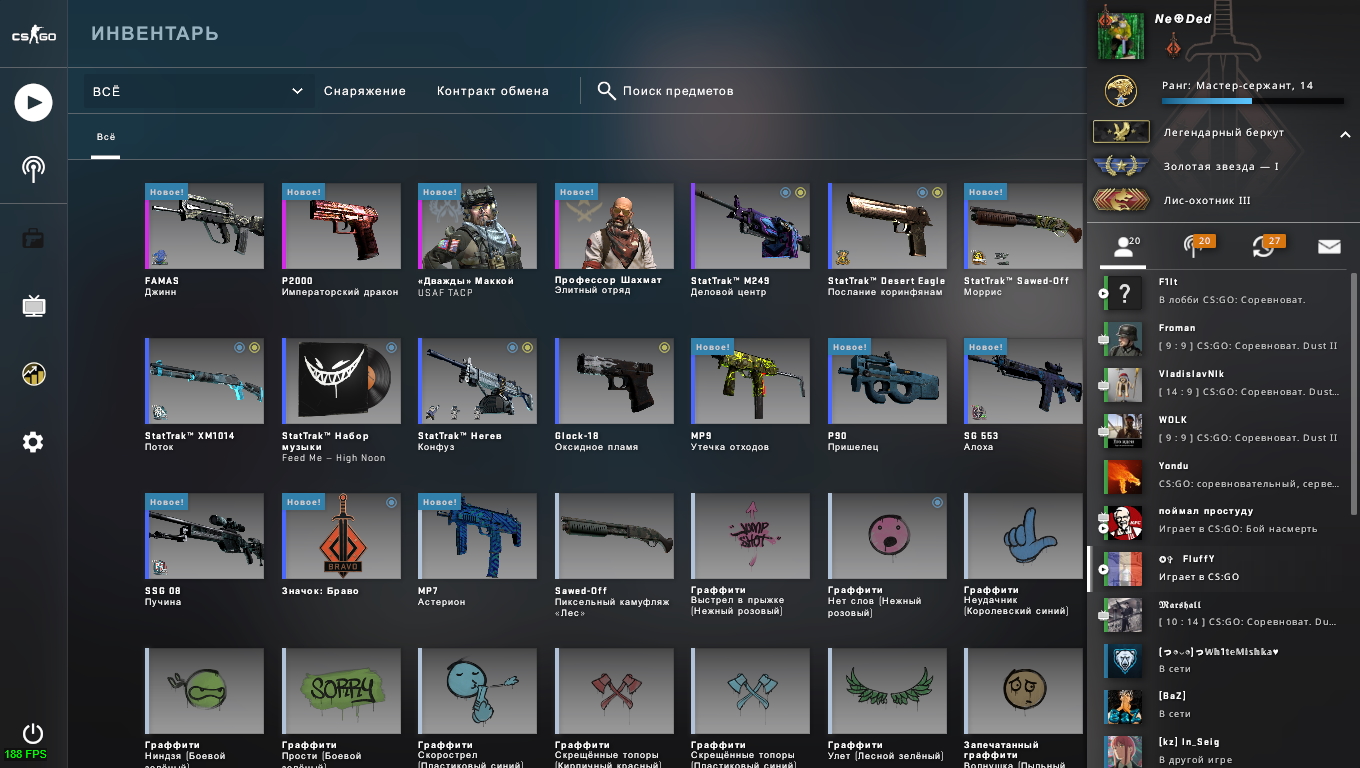The width and height of the screenshot is (1360, 768).
Task: Click the power quit icon
Action: (x=33, y=733)
